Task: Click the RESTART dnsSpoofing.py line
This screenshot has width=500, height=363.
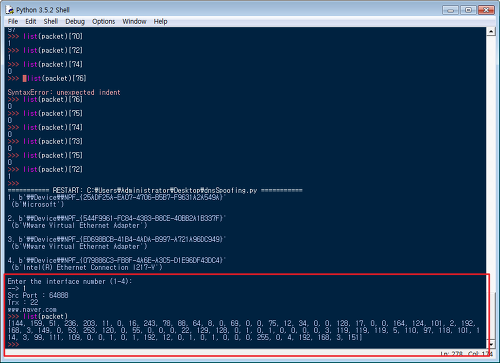Action: 155,190
